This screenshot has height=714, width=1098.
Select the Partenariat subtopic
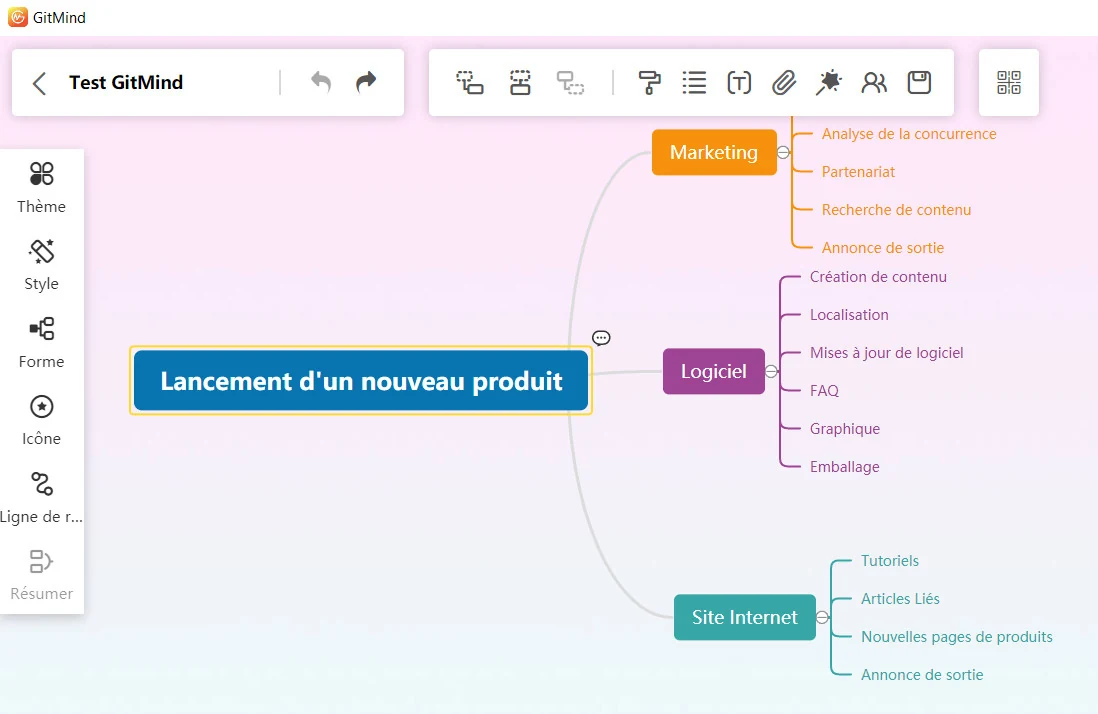859,172
